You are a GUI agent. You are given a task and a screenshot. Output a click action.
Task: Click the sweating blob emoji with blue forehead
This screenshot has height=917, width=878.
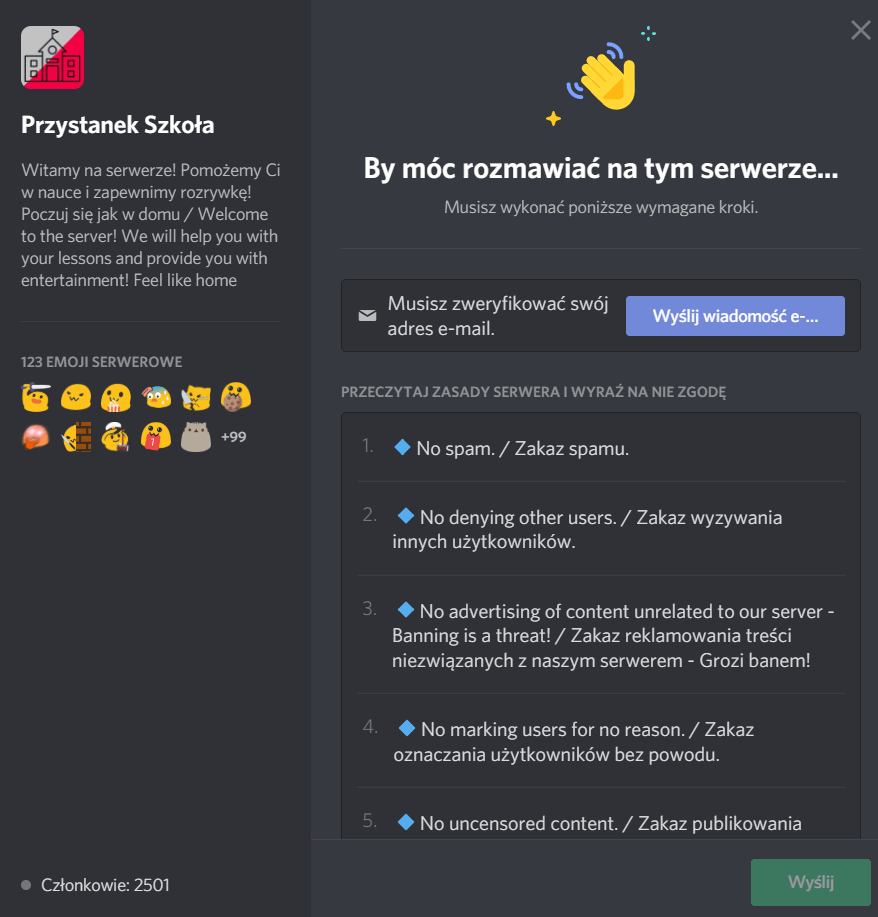pos(155,398)
